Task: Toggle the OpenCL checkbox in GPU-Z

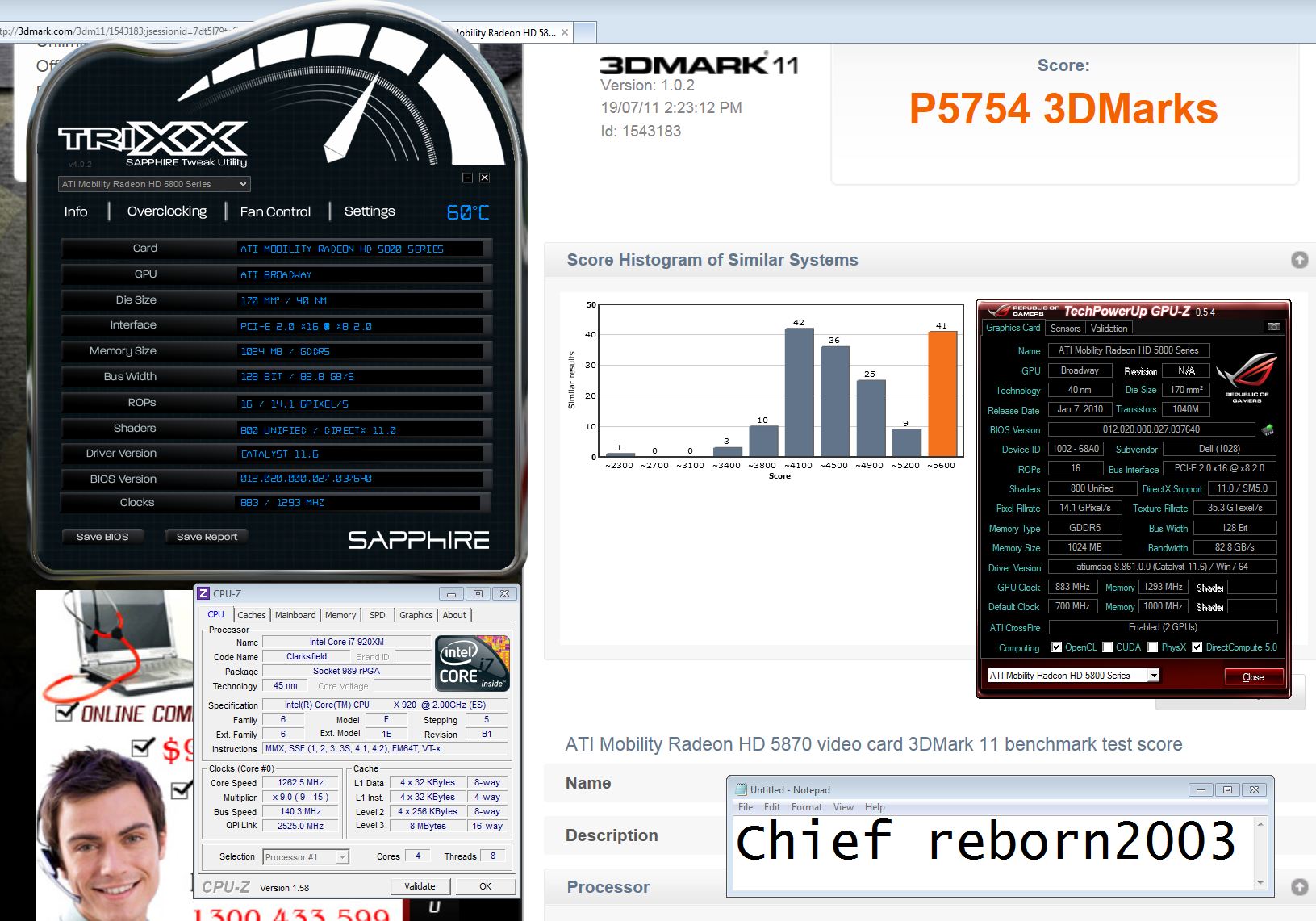Action: [x=1057, y=647]
